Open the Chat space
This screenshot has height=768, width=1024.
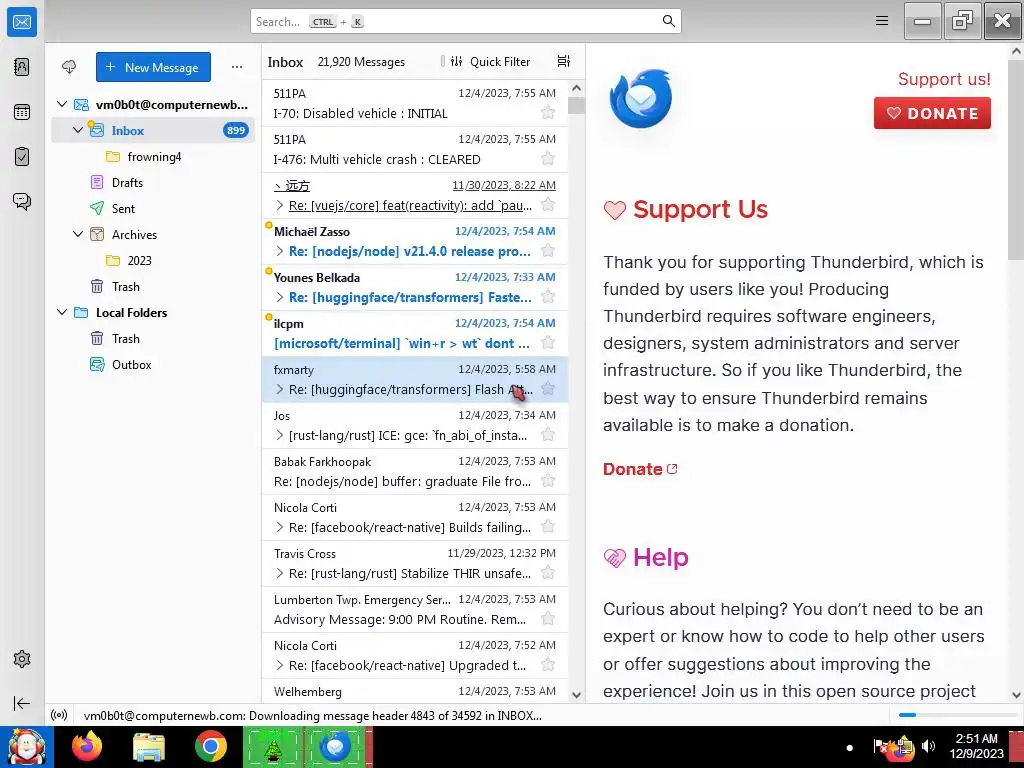pyautogui.click(x=22, y=201)
